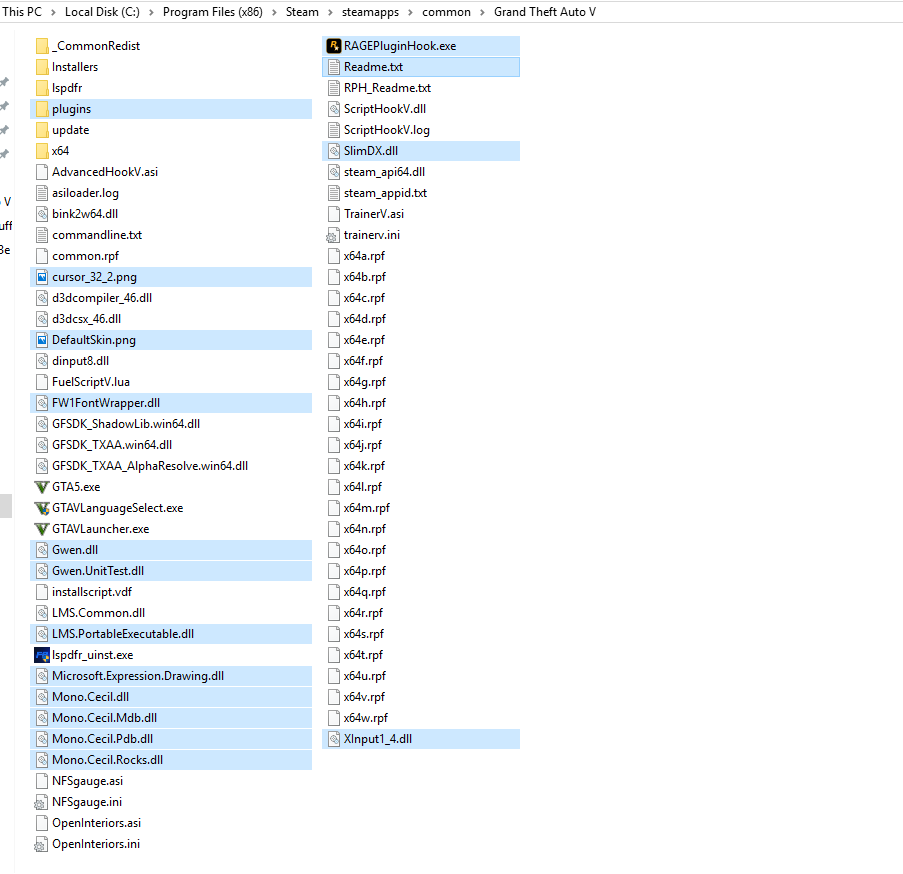The height and width of the screenshot is (874, 903).
Task: Click the asiloader.log document icon
Action: point(41,193)
